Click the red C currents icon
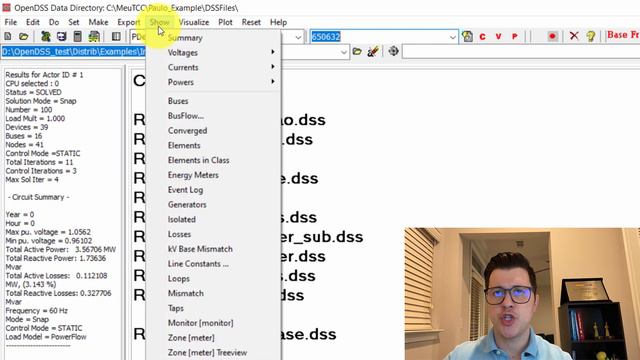This screenshot has width=640, height=360. coord(482,37)
